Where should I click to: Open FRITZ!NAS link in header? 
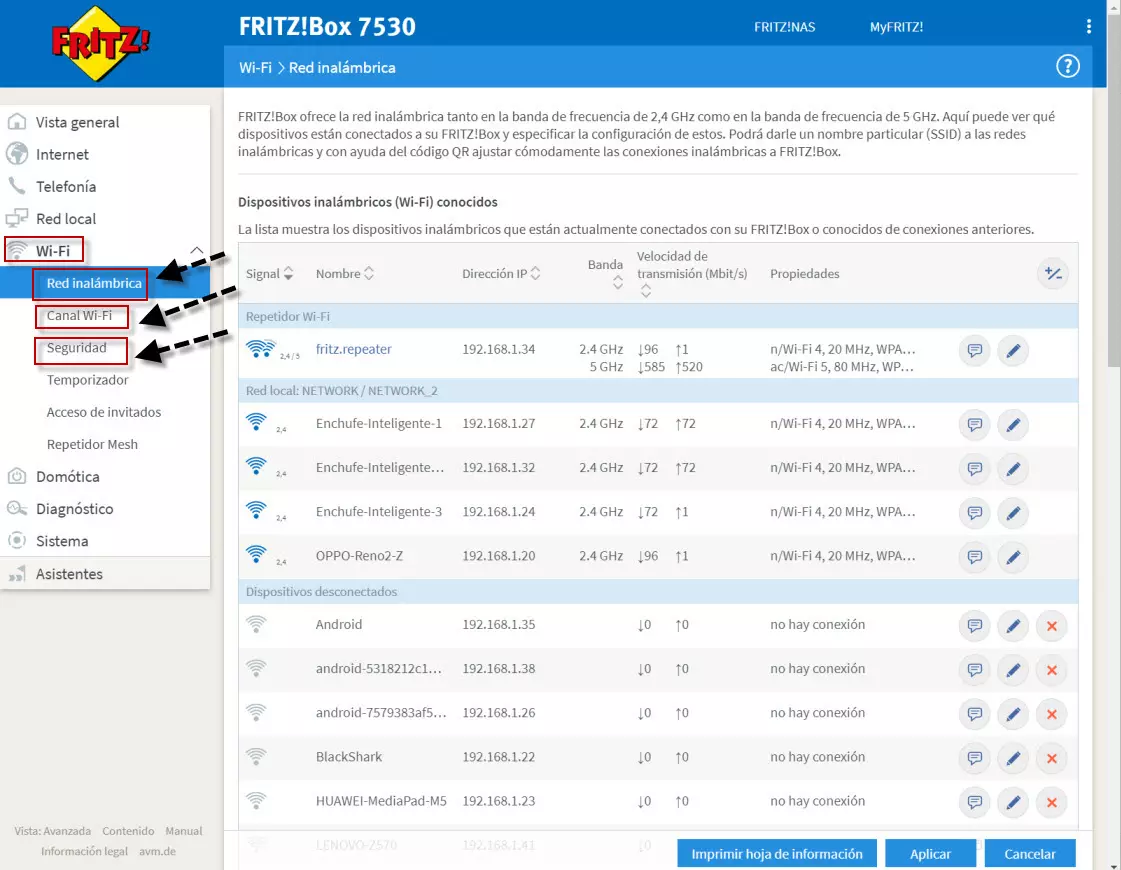click(784, 27)
